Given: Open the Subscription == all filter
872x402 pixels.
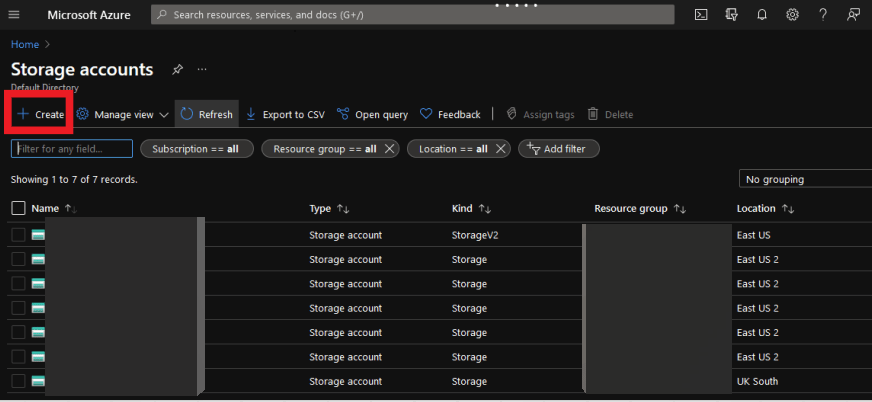Looking at the screenshot, I should pyautogui.click(x=197, y=149).
